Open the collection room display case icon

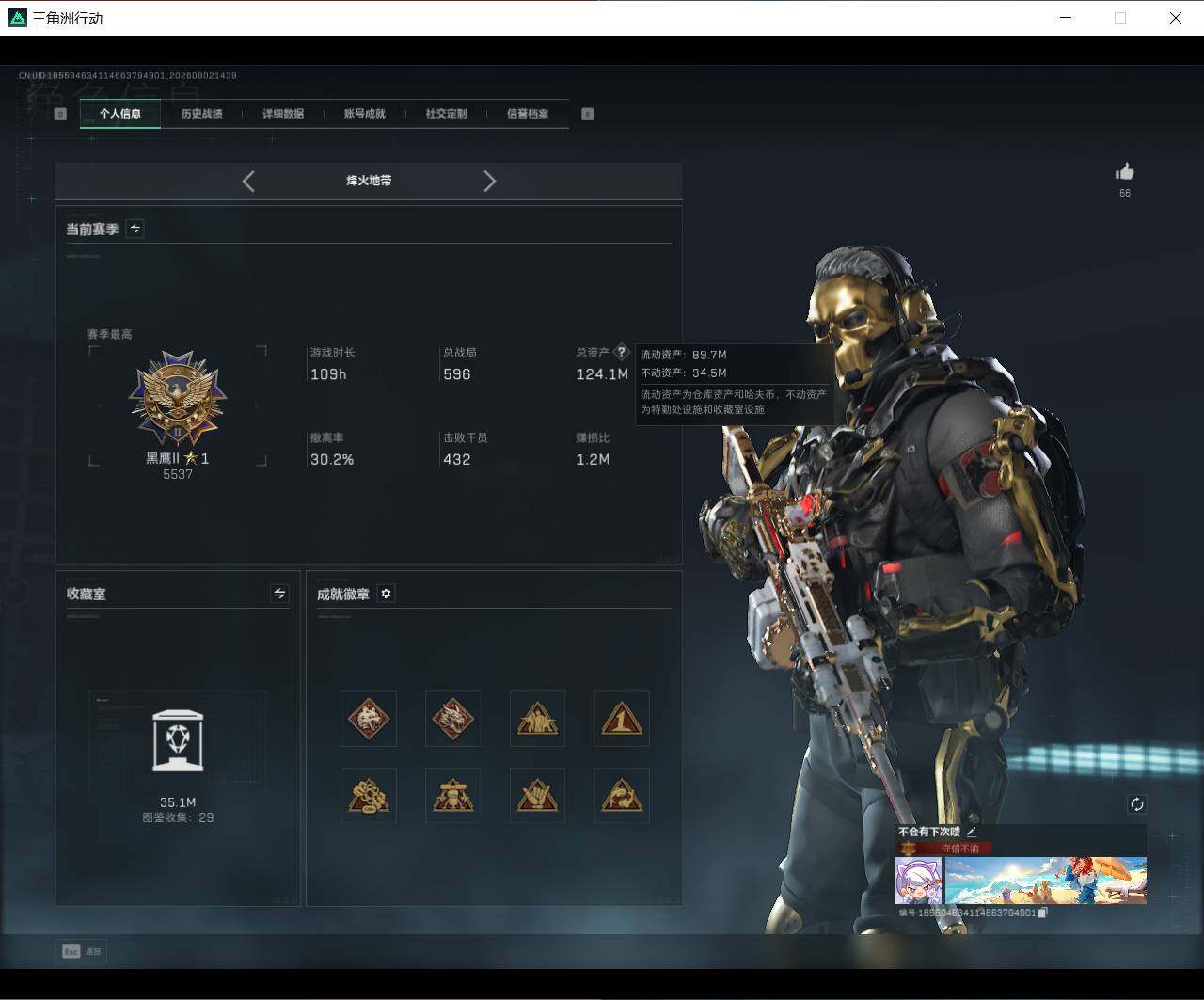pyautogui.click(x=178, y=741)
